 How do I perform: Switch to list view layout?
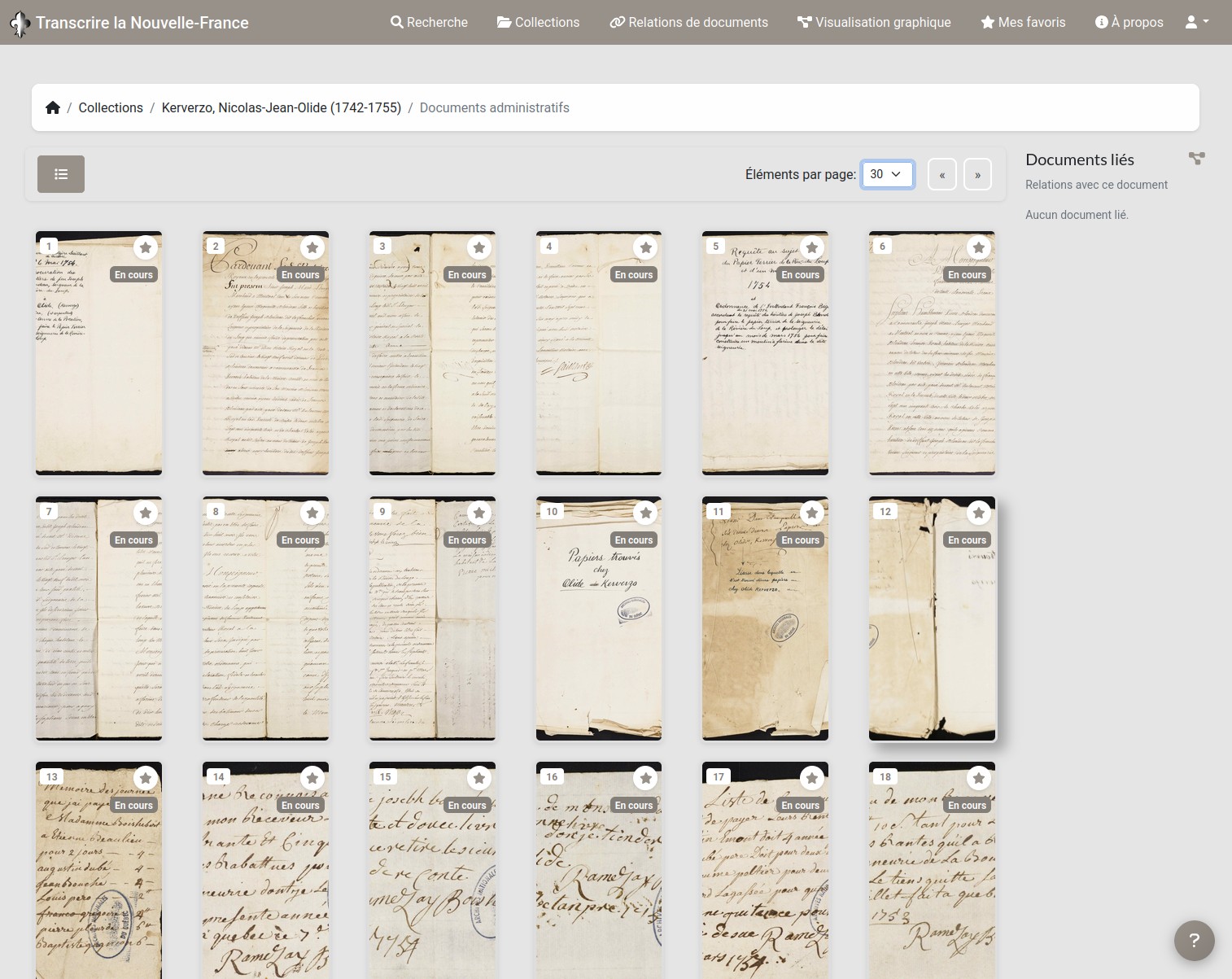[x=61, y=174]
